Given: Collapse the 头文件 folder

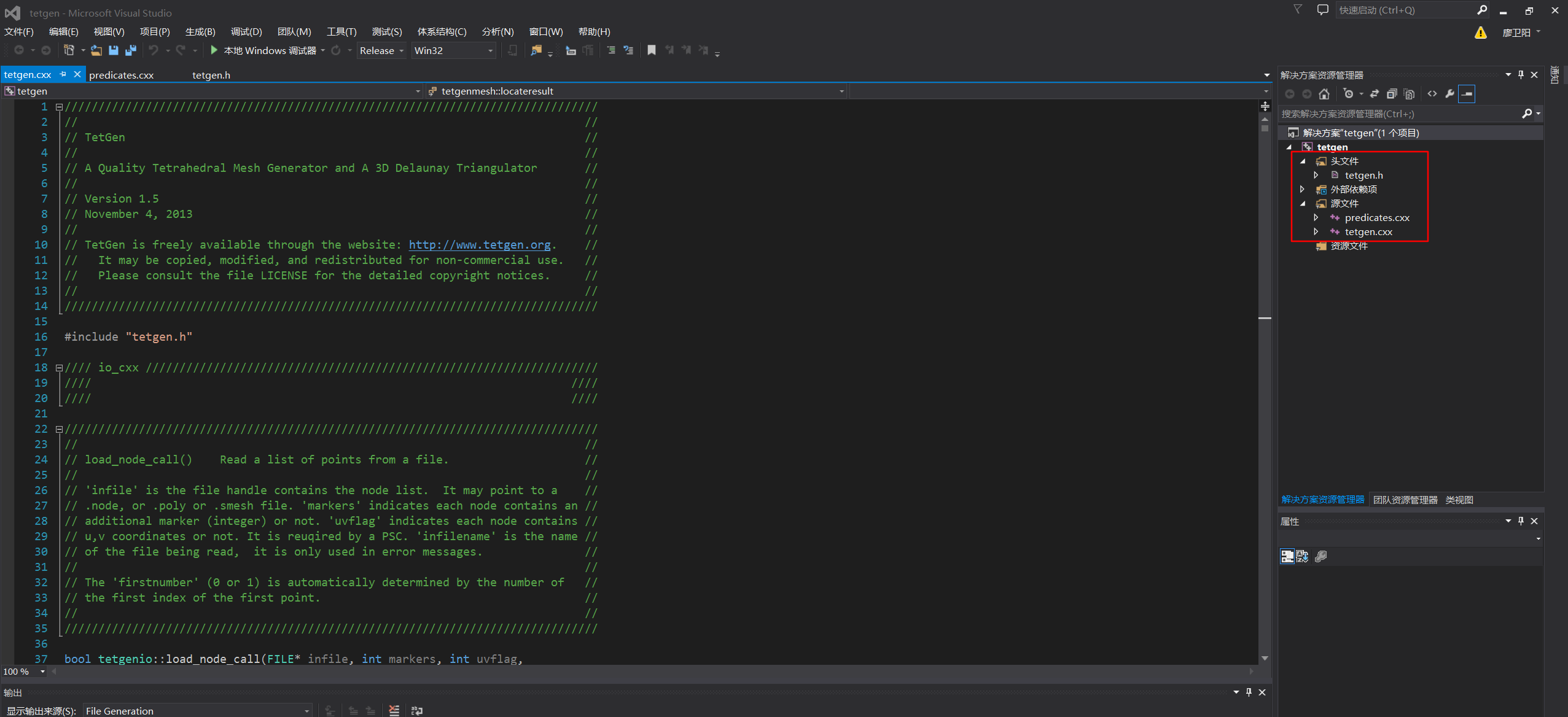Looking at the screenshot, I should click(1303, 161).
